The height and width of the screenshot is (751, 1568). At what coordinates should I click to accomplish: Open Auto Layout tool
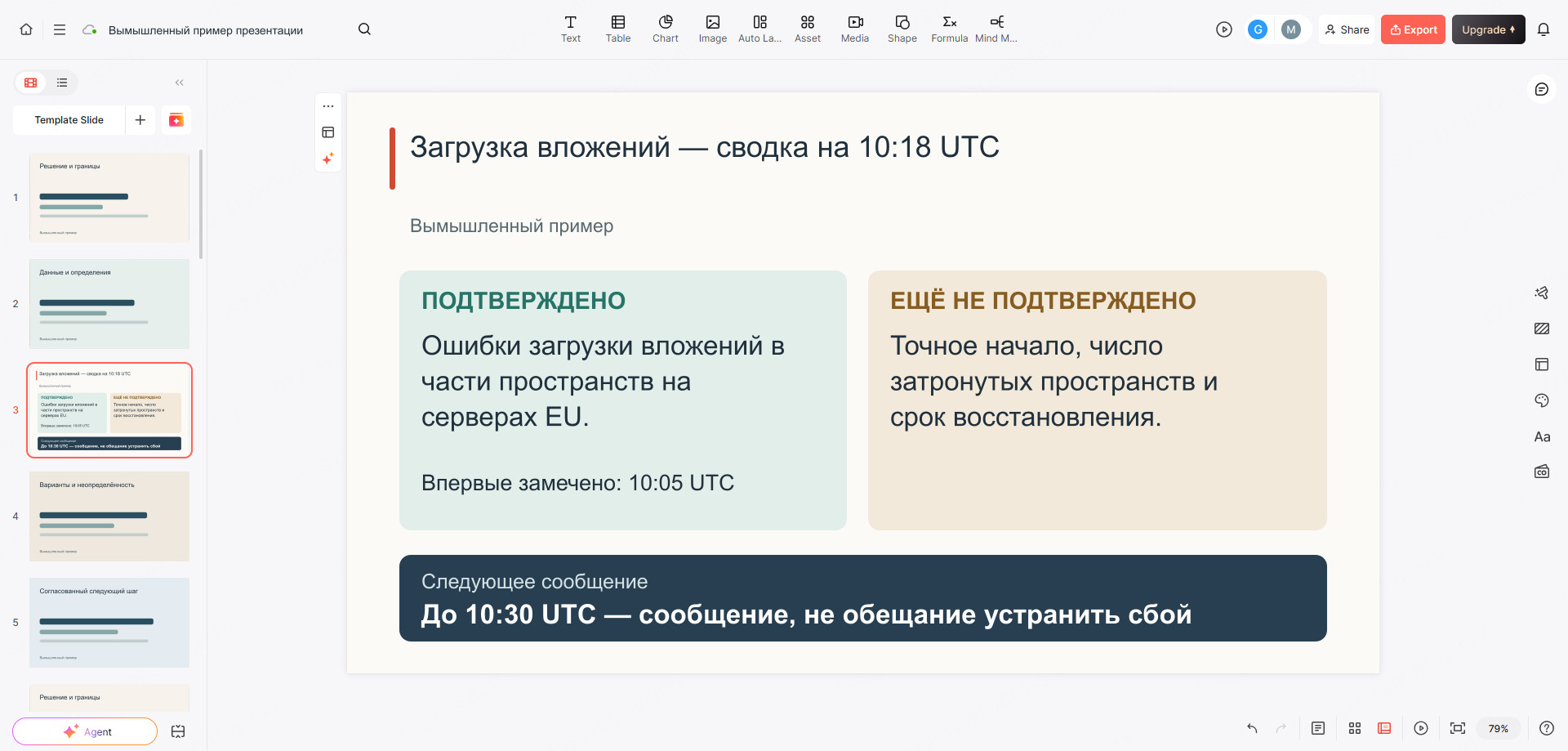(760, 29)
